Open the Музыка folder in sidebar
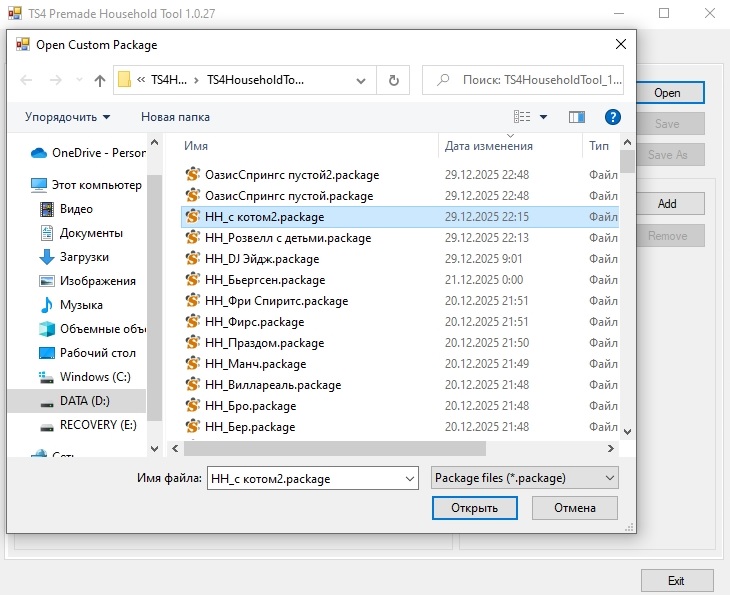 click(x=81, y=305)
